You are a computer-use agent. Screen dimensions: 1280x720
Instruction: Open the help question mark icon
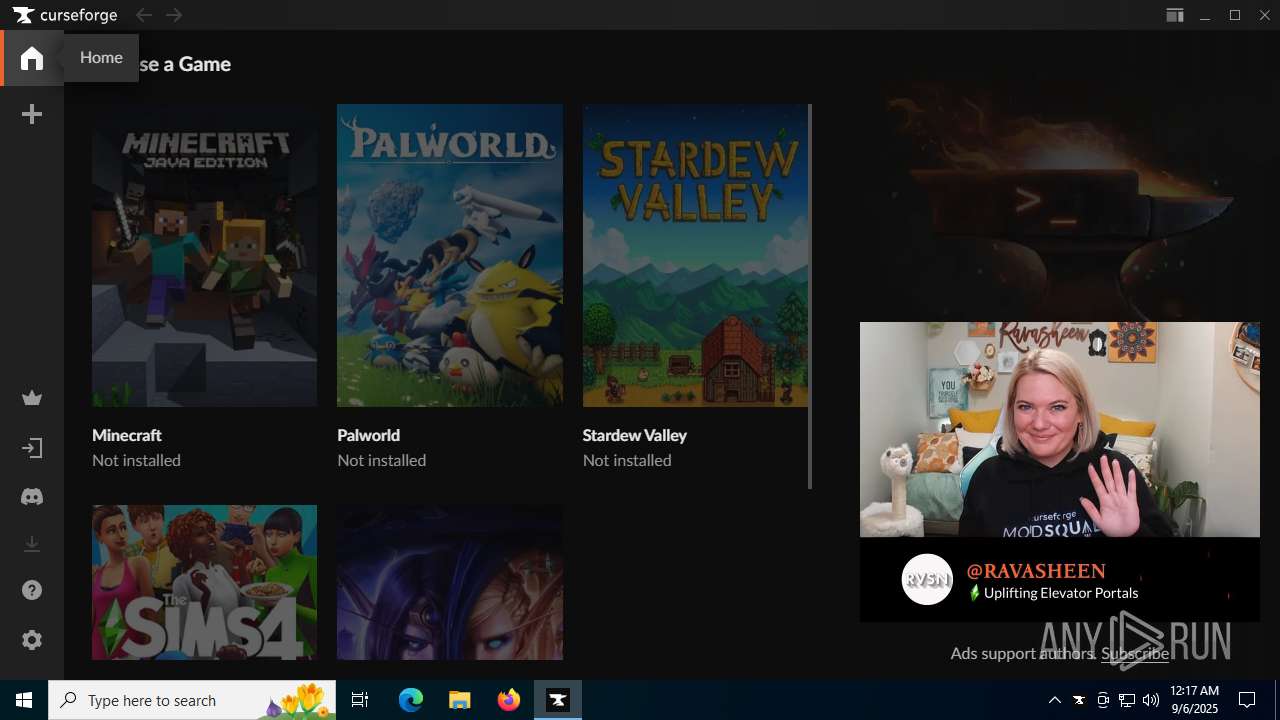[x=32, y=591]
